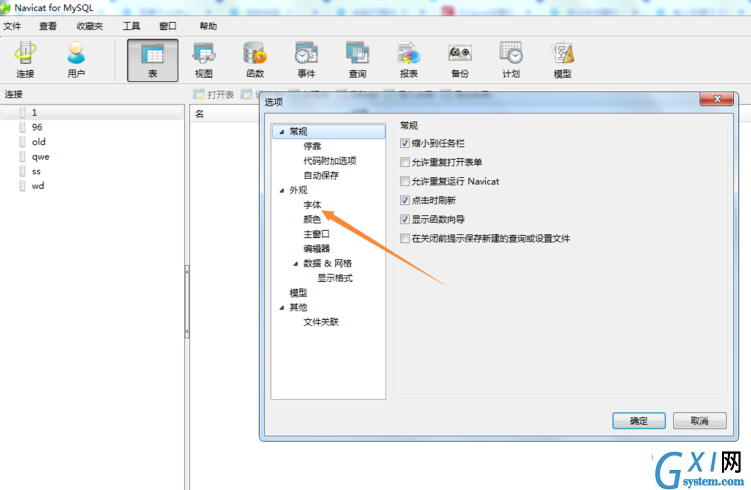Close the 选项 dialog with X
Screen dimensions: 751x490
[x=717, y=99]
